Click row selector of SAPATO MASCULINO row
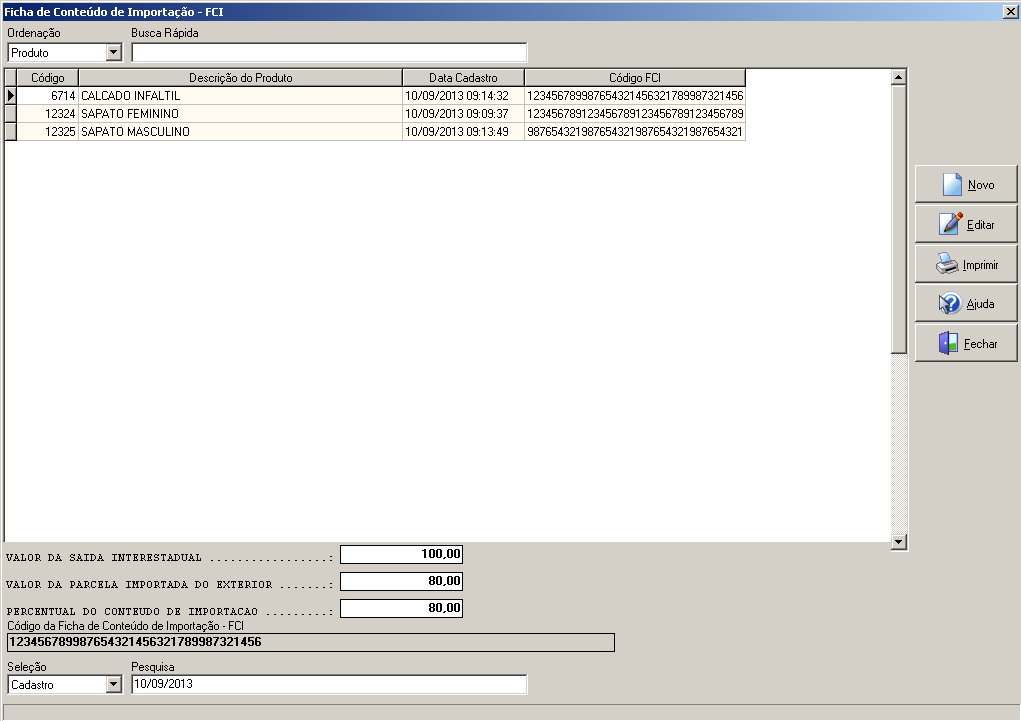Image resolution: width=1021 pixels, height=721 pixels. pyautogui.click(x=10, y=132)
